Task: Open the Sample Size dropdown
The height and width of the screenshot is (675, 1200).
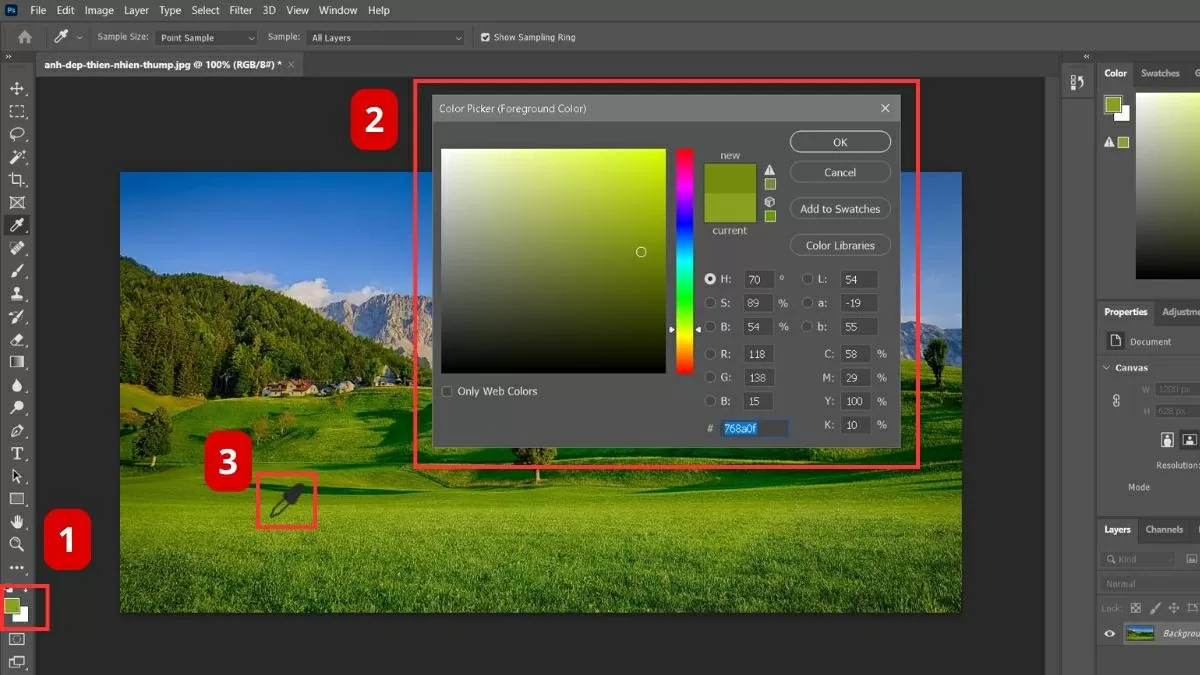Action: 207,38
